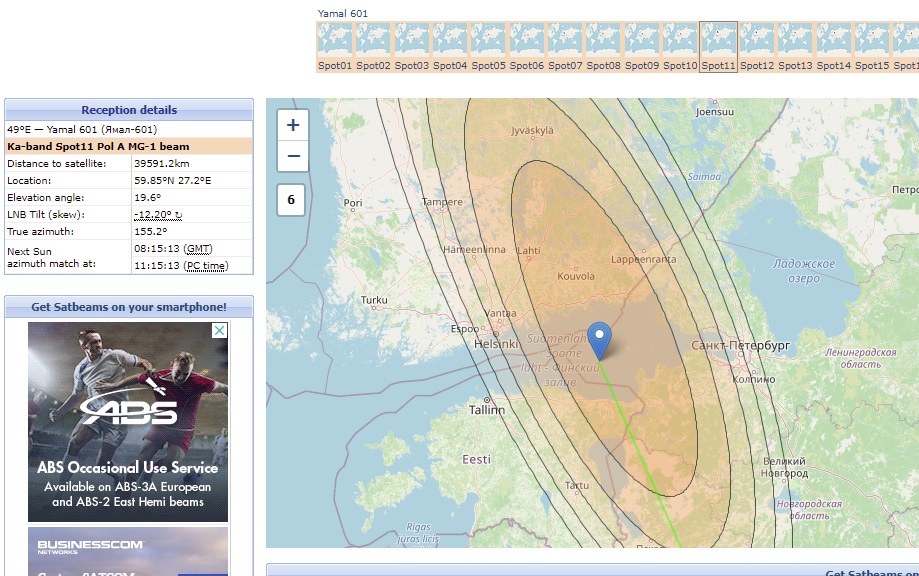
Task: Click the GMT time abbreviation
Action: click(x=198, y=248)
